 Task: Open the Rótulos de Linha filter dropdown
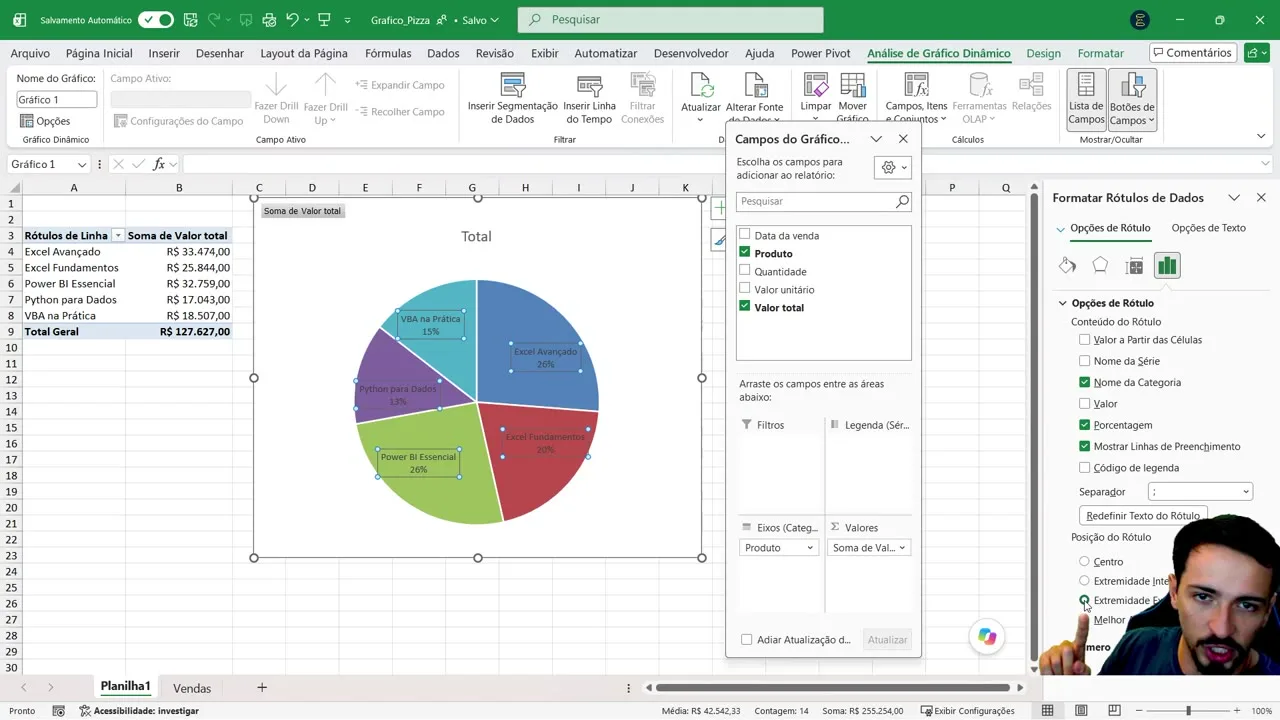(x=118, y=236)
